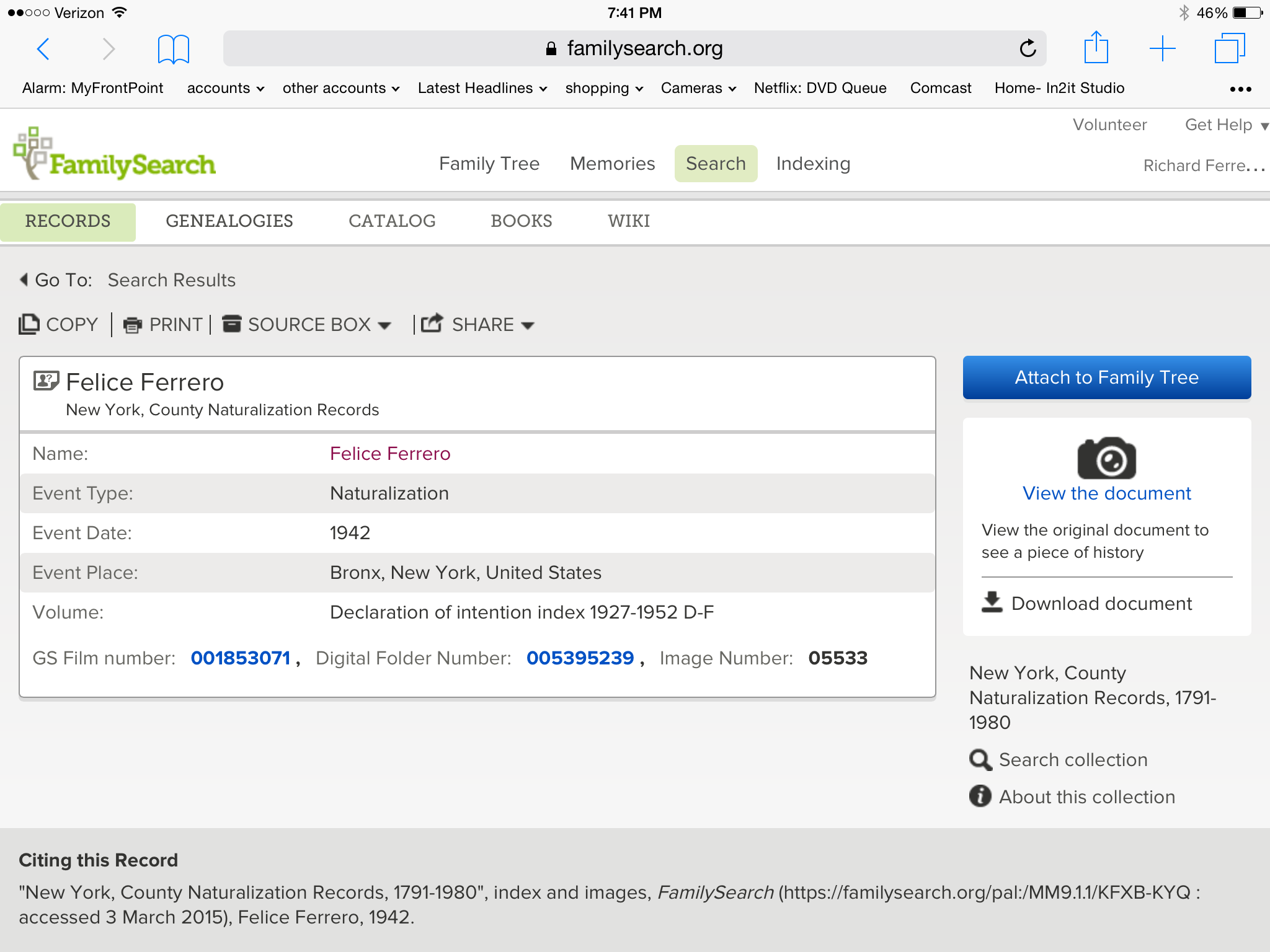The image size is (1270, 952).
Task: Go back with Safari back arrow
Action: (x=43, y=48)
